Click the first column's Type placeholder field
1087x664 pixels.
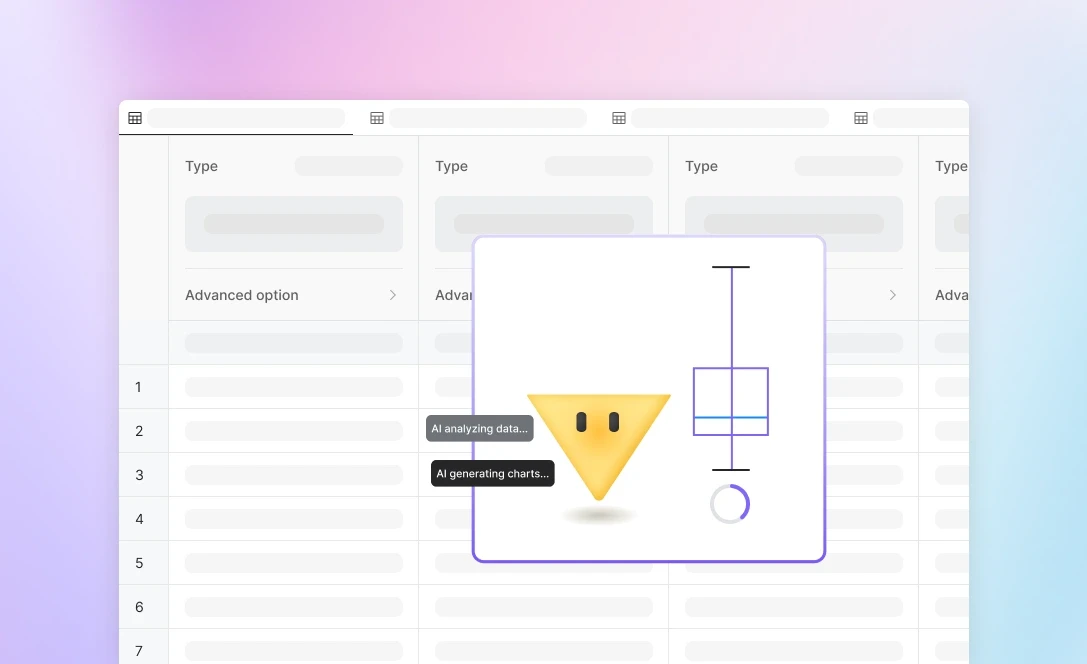point(349,166)
